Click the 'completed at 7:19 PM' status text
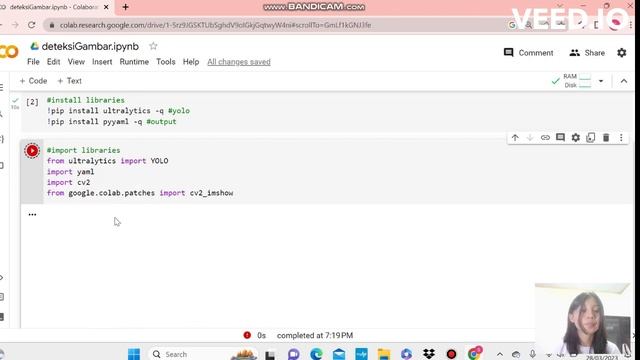This screenshot has height=360, width=640. click(x=315, y=335)
